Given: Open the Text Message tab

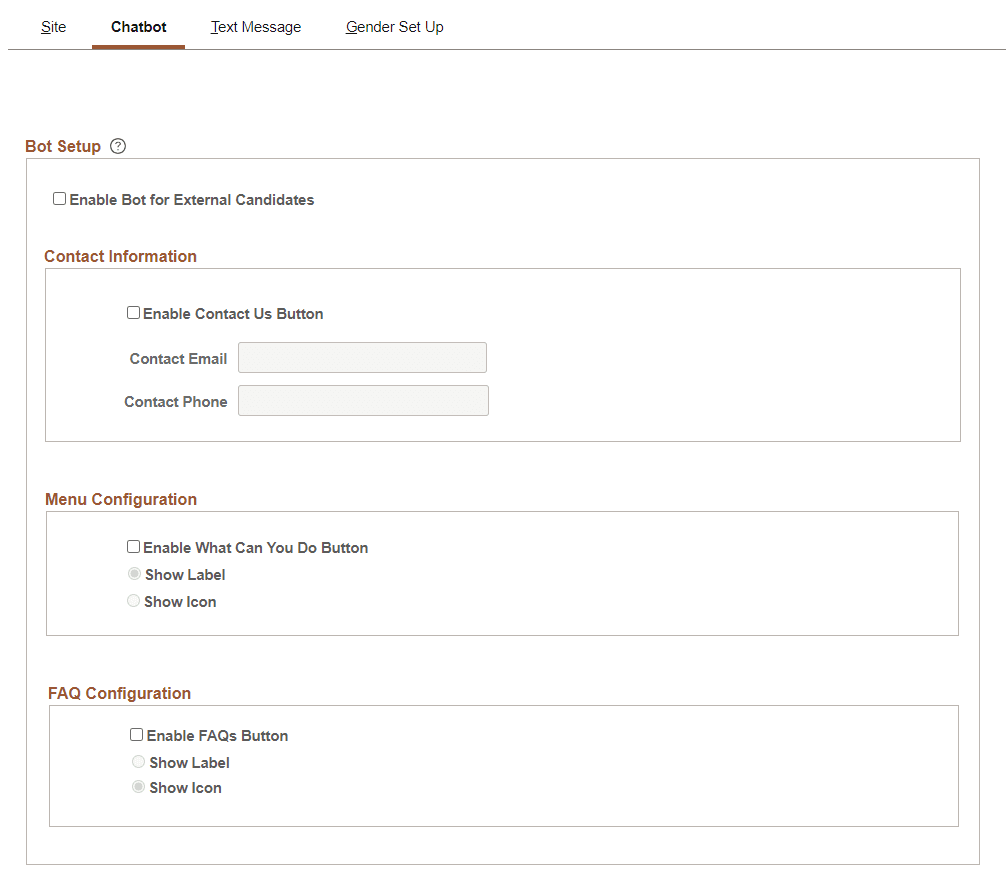Looking at the screenshot, I should click(x=255, y=27).
